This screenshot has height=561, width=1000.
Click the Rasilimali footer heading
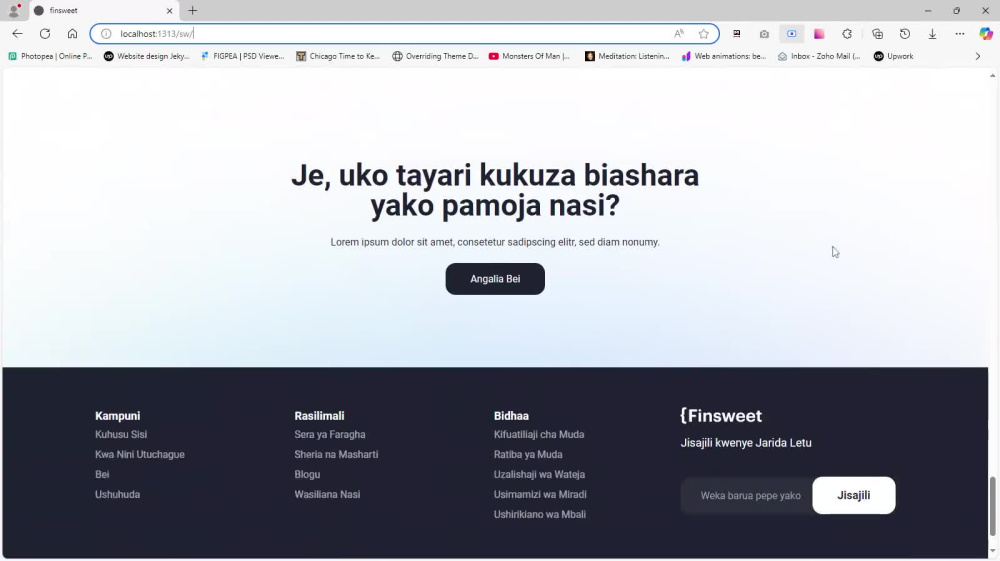click(x=319, y=416)
